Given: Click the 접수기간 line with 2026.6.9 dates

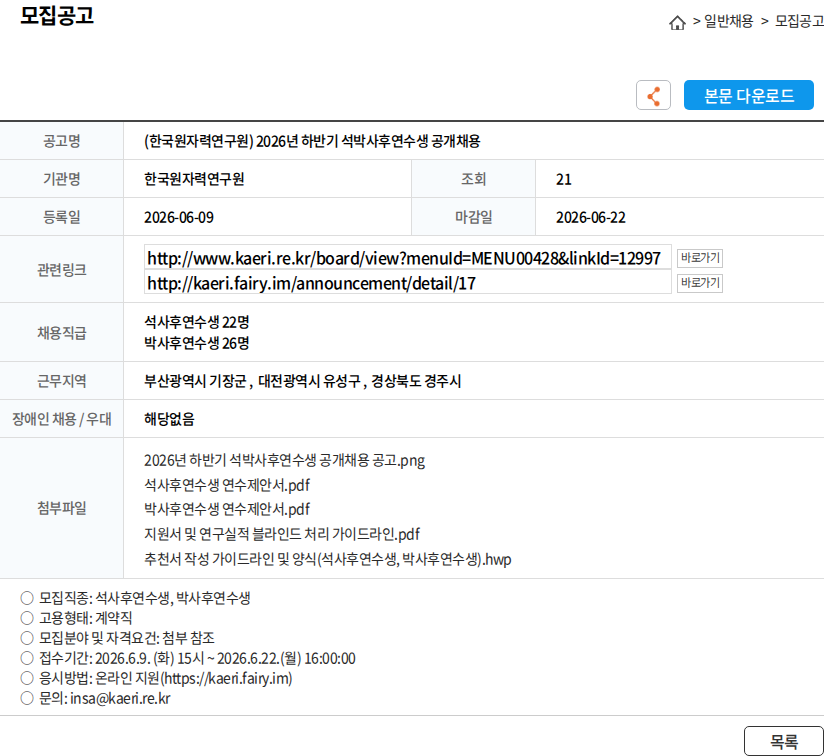Looking at the screenshot, I should tap(188, 658).
